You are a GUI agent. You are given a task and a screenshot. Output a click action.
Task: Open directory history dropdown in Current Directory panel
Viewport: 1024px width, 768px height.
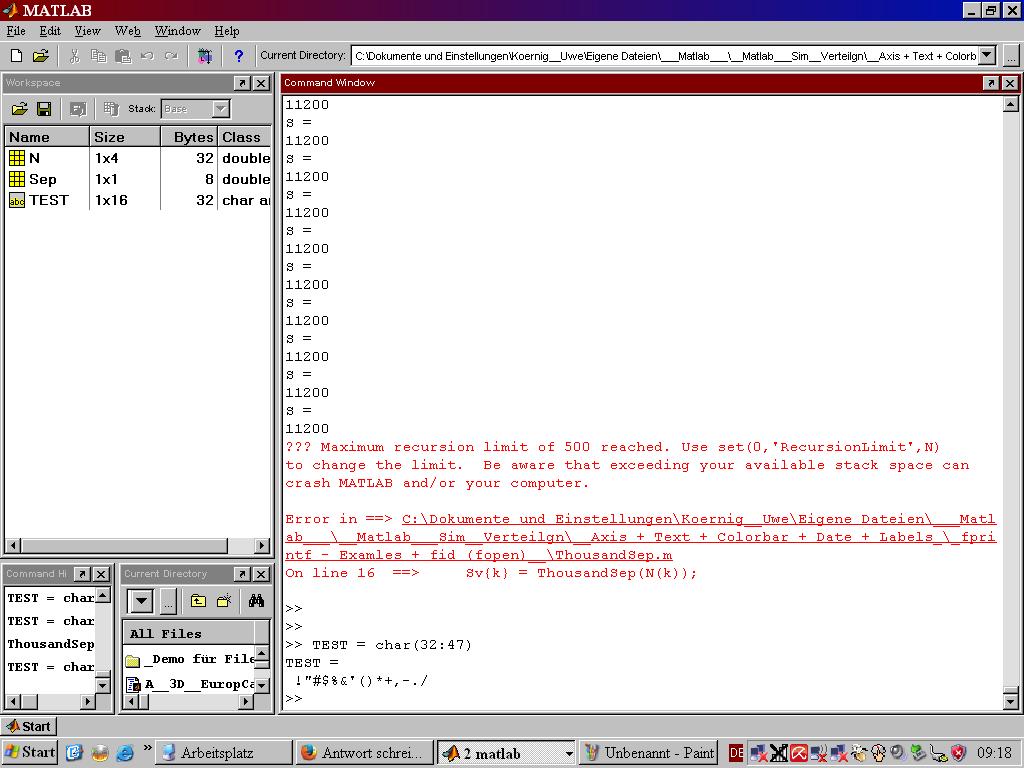click(x=141, y=601)
